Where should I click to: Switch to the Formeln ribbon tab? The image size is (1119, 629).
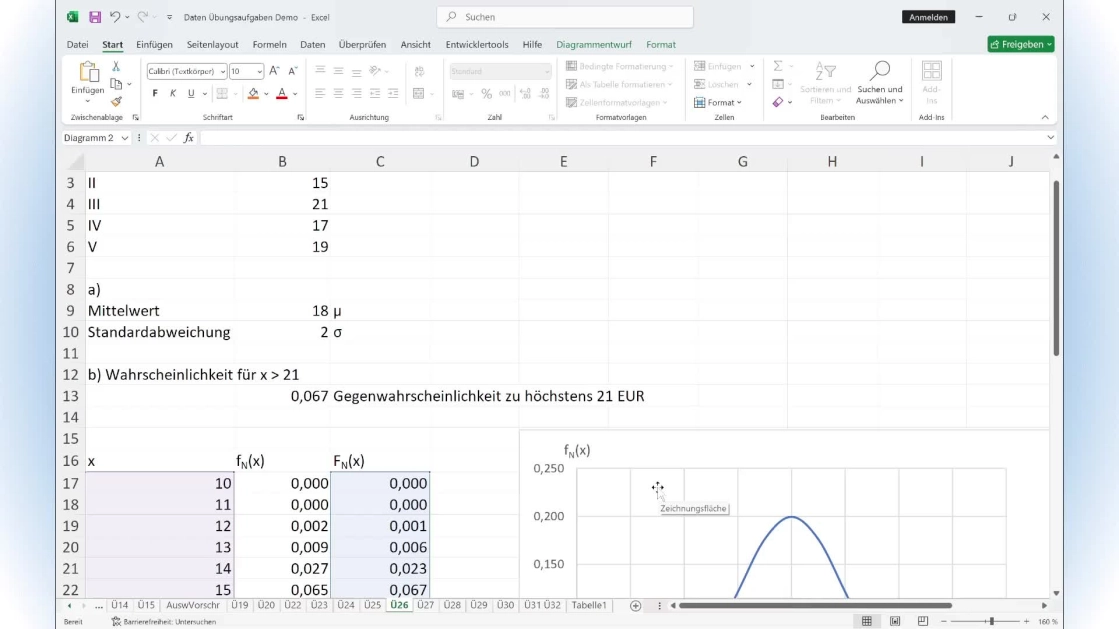(269, 44)
